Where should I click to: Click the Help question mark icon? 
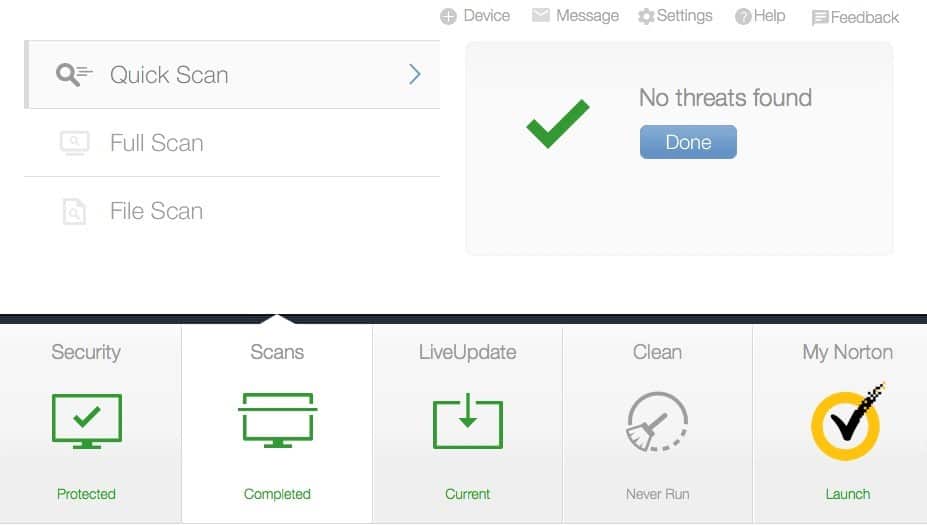click(x=743, y=17)
